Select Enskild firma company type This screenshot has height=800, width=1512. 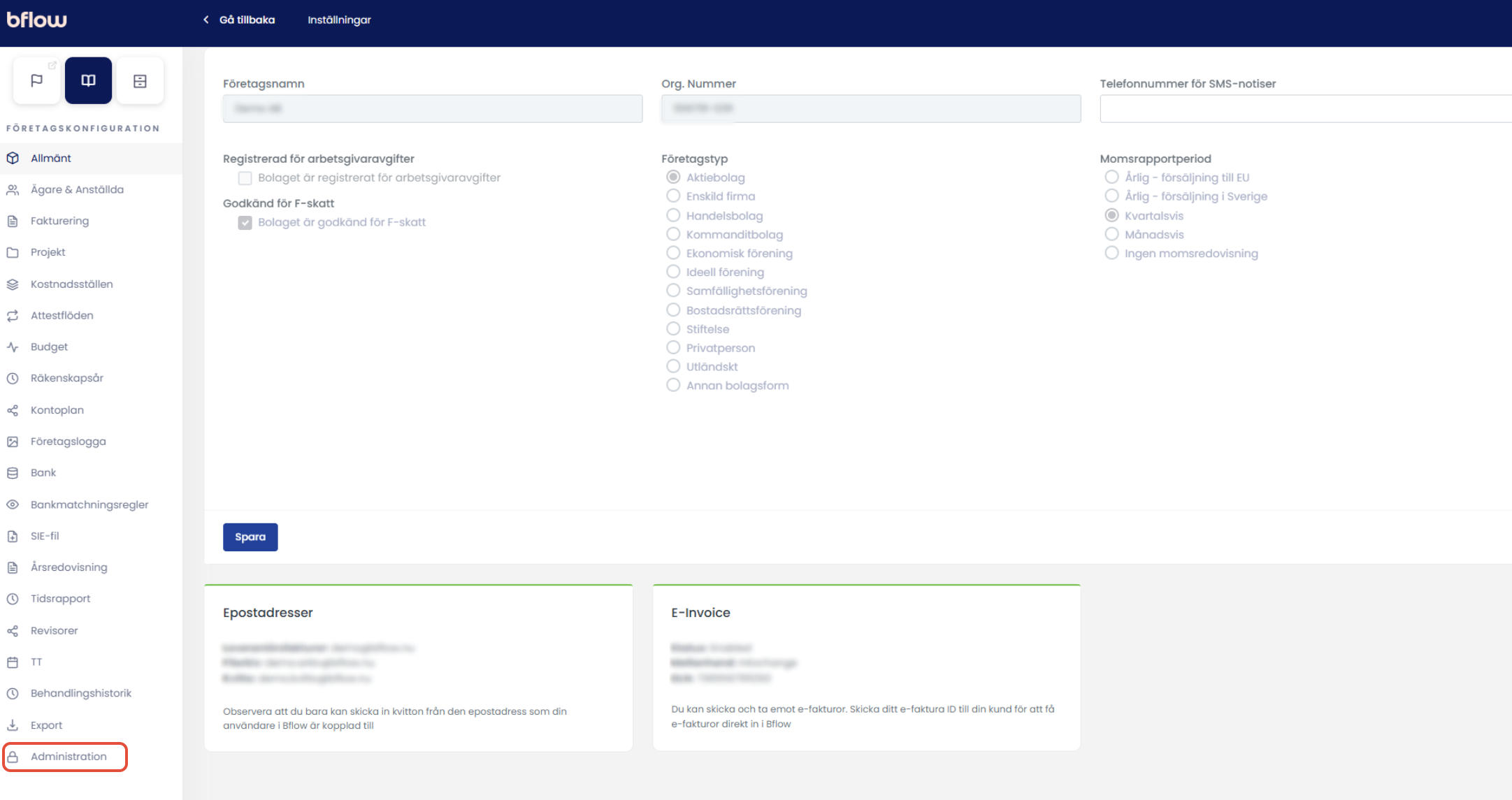673,196
